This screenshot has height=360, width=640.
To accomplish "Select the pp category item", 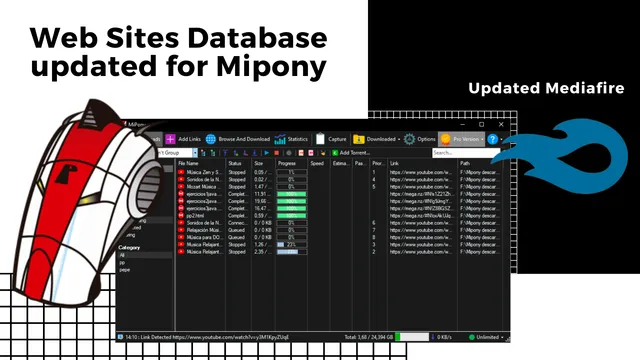I will point(122,262).
